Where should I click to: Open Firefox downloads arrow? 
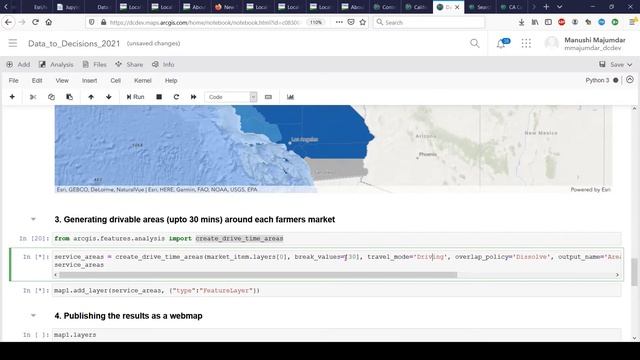pos(521,22)
